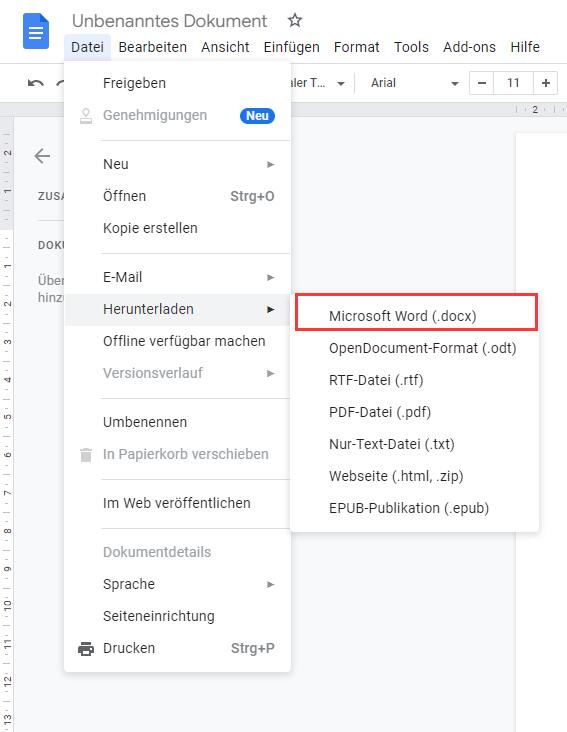This screenshot has width=567, height=732.
Task: Click the undo arrow in toolbar
Action: (35, 83)
